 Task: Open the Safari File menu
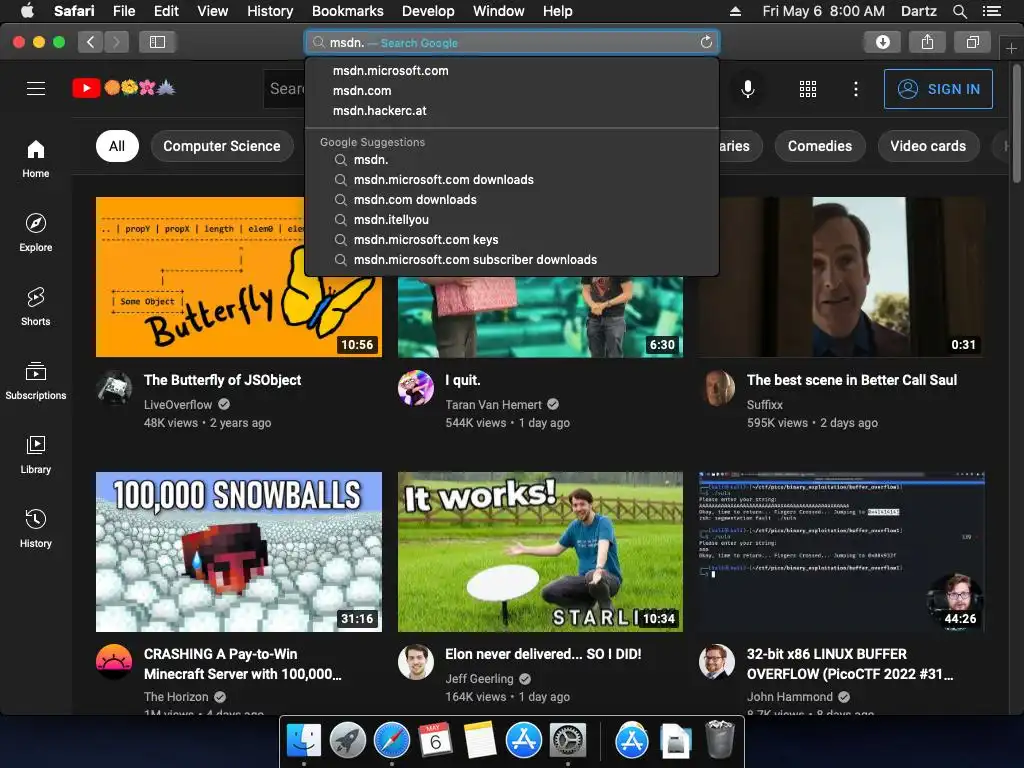click(x=123, y=11)
